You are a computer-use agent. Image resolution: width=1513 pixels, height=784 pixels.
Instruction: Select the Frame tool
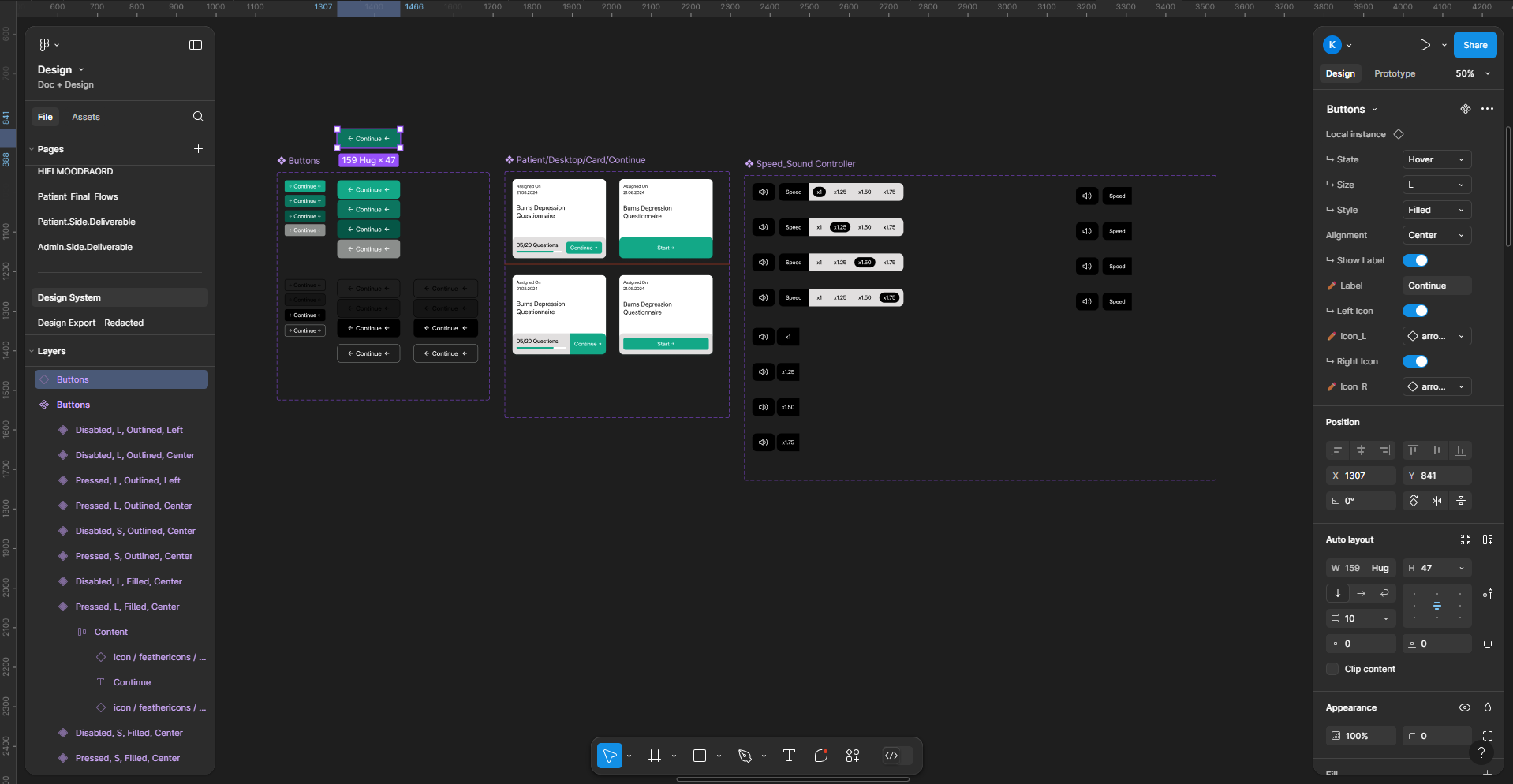655,755
